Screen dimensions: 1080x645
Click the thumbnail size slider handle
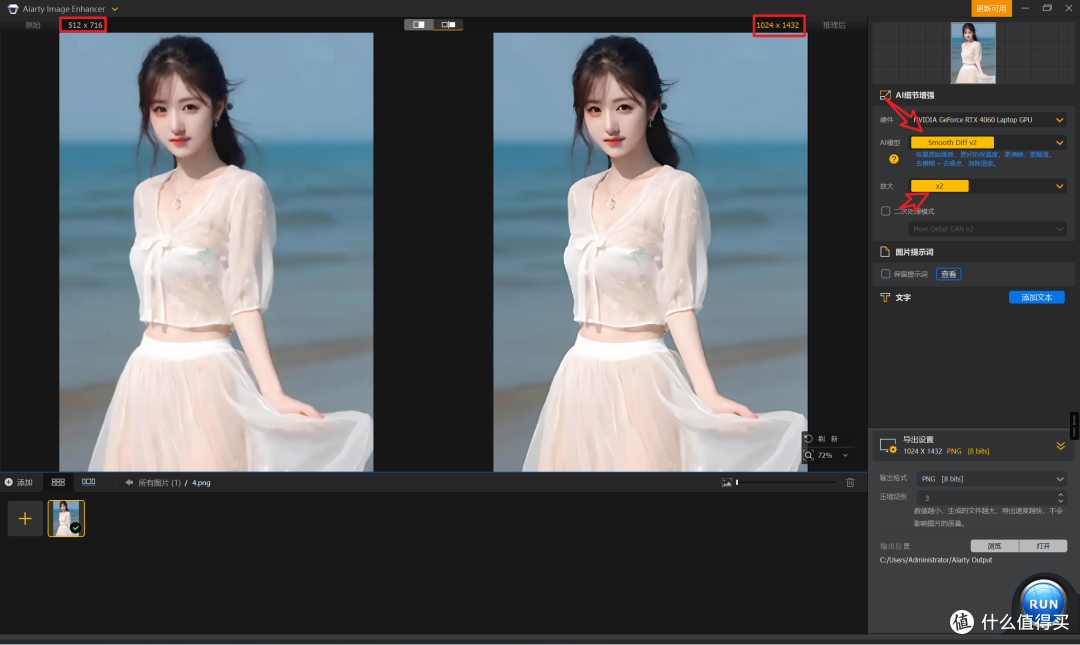coord(737,482)
